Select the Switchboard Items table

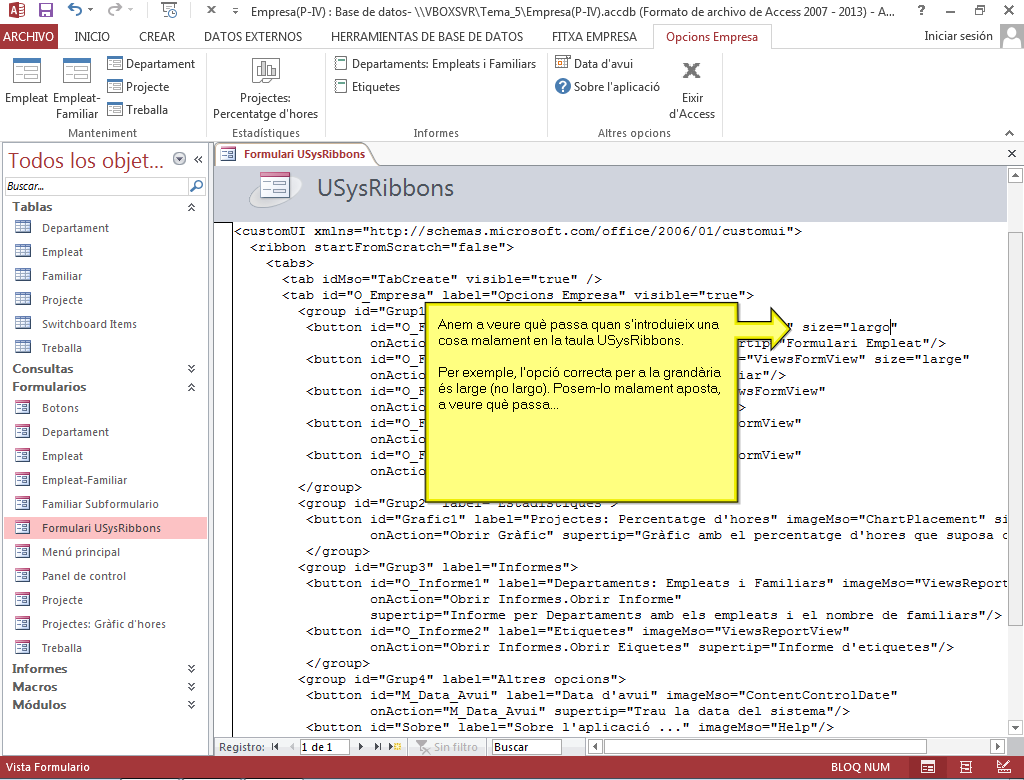[106, 324]
